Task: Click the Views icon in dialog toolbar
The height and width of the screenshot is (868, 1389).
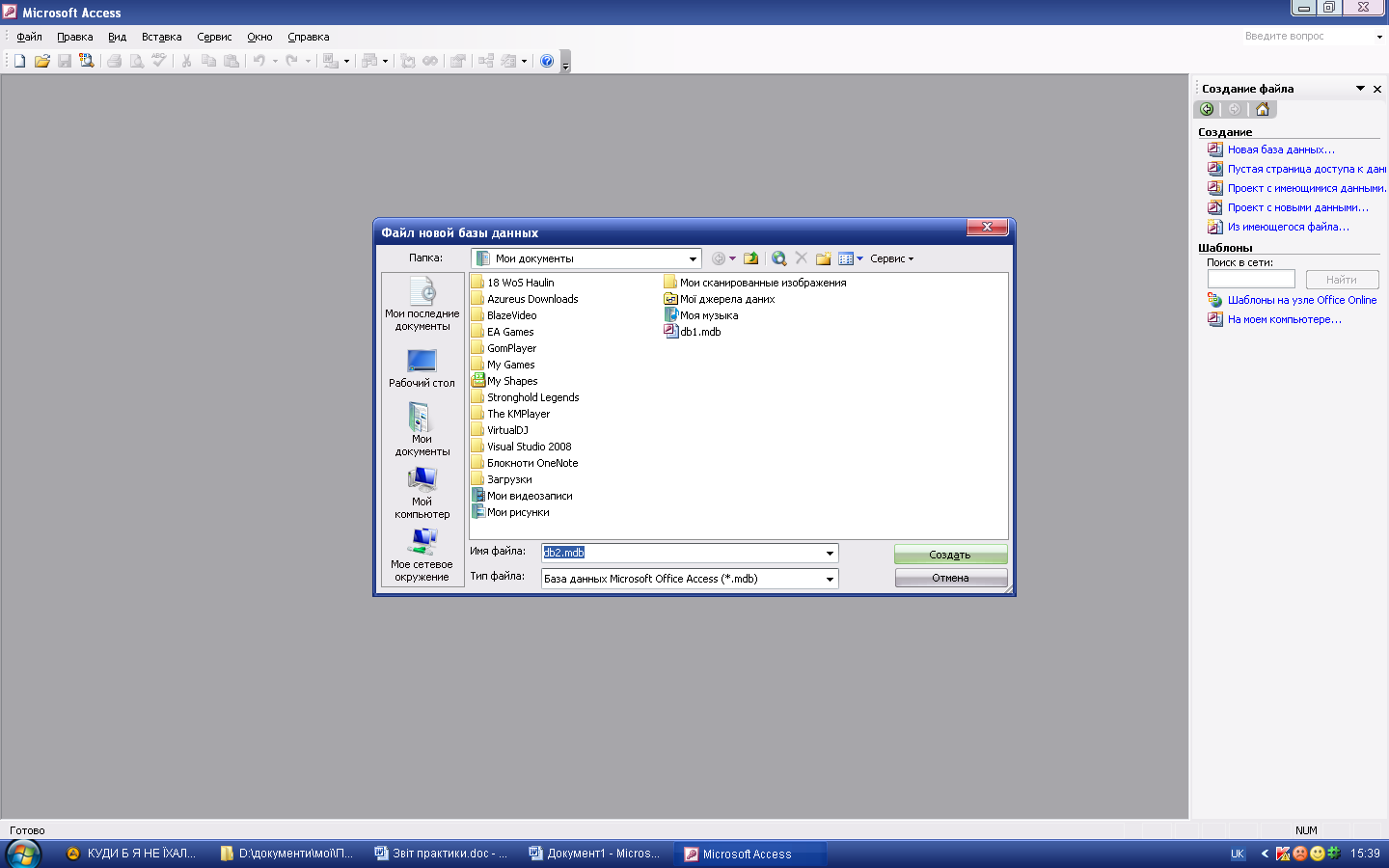Action: pos(846,258)
